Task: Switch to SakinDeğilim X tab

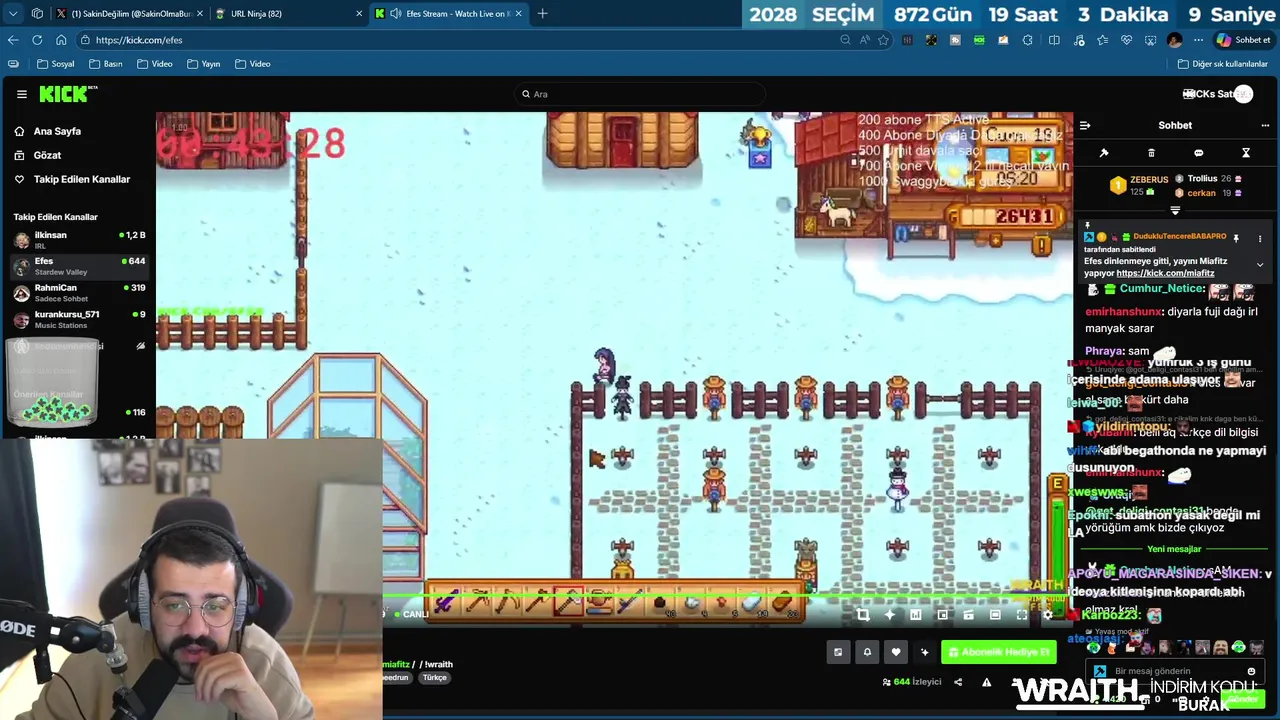Action: tap(130, 14)
